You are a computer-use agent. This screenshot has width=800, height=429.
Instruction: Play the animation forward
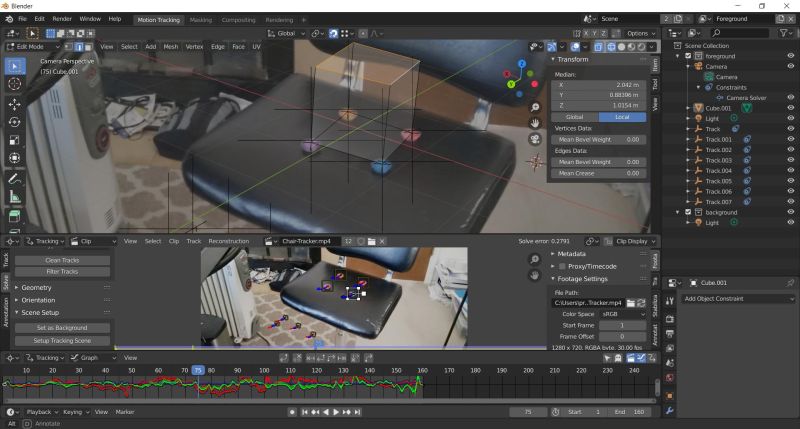[336, 412]
